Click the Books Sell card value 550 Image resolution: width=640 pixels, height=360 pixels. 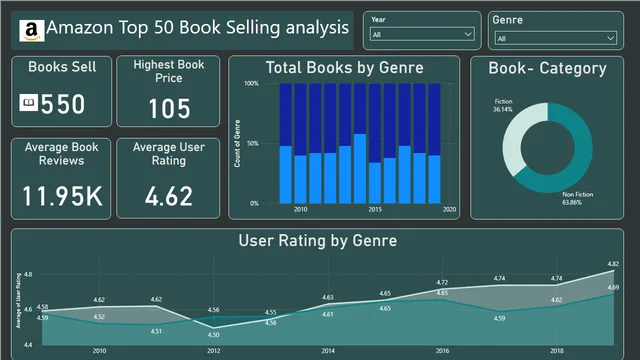[x=63, y=104]
